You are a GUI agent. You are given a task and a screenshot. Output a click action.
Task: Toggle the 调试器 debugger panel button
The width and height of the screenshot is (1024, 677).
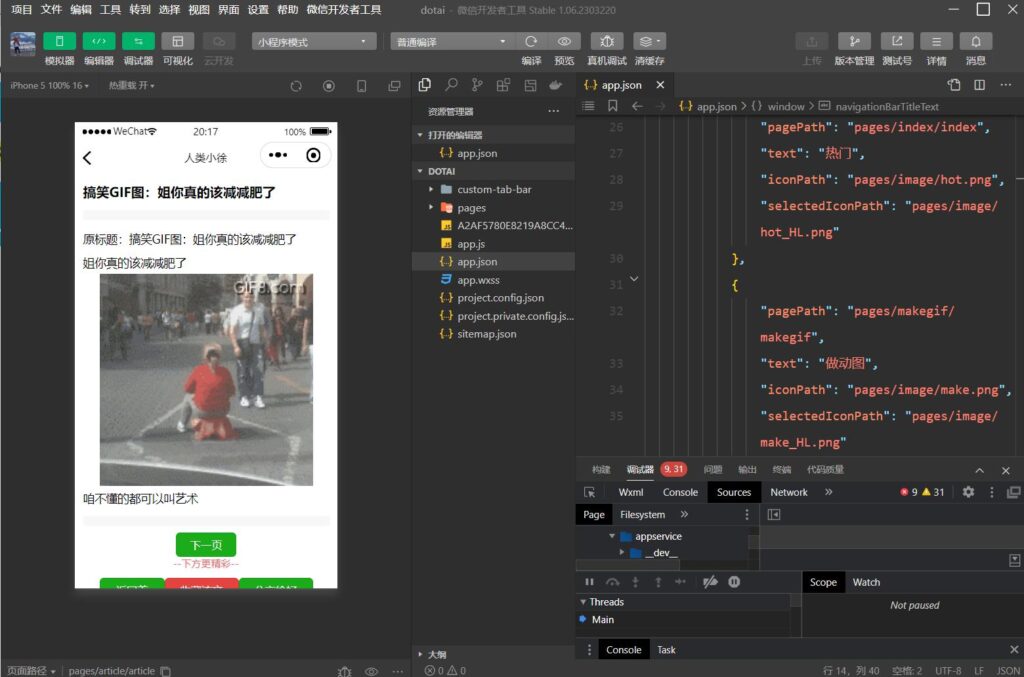click(138, 41)
